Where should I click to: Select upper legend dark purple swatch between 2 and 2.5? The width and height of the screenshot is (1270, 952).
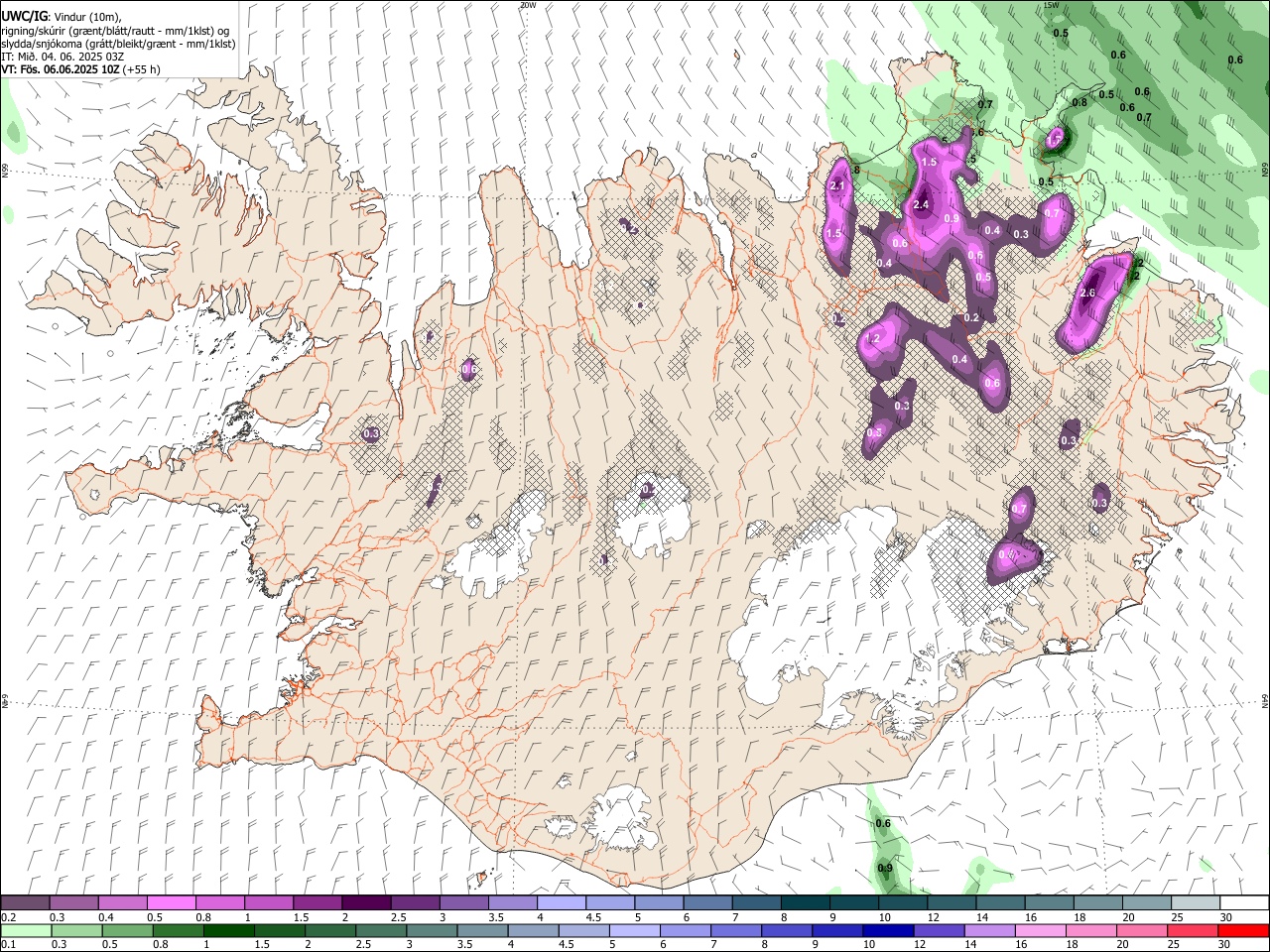(366, 902)
